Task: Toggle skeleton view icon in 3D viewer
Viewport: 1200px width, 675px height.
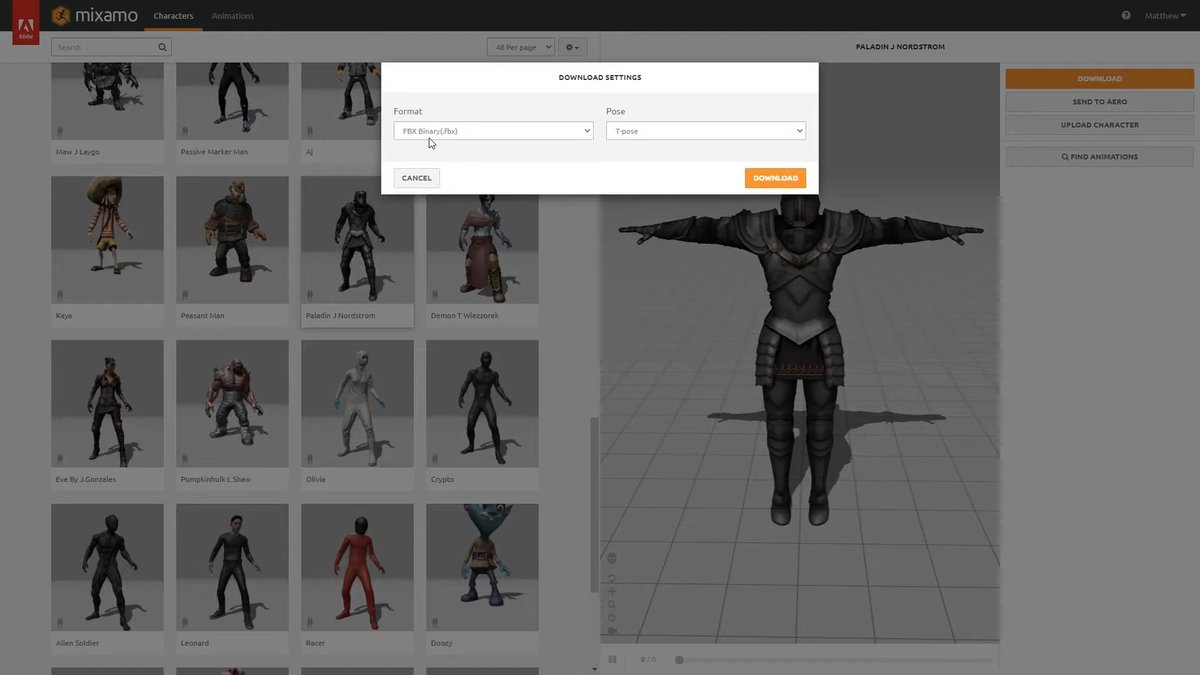Action: (x=612, y=558)
